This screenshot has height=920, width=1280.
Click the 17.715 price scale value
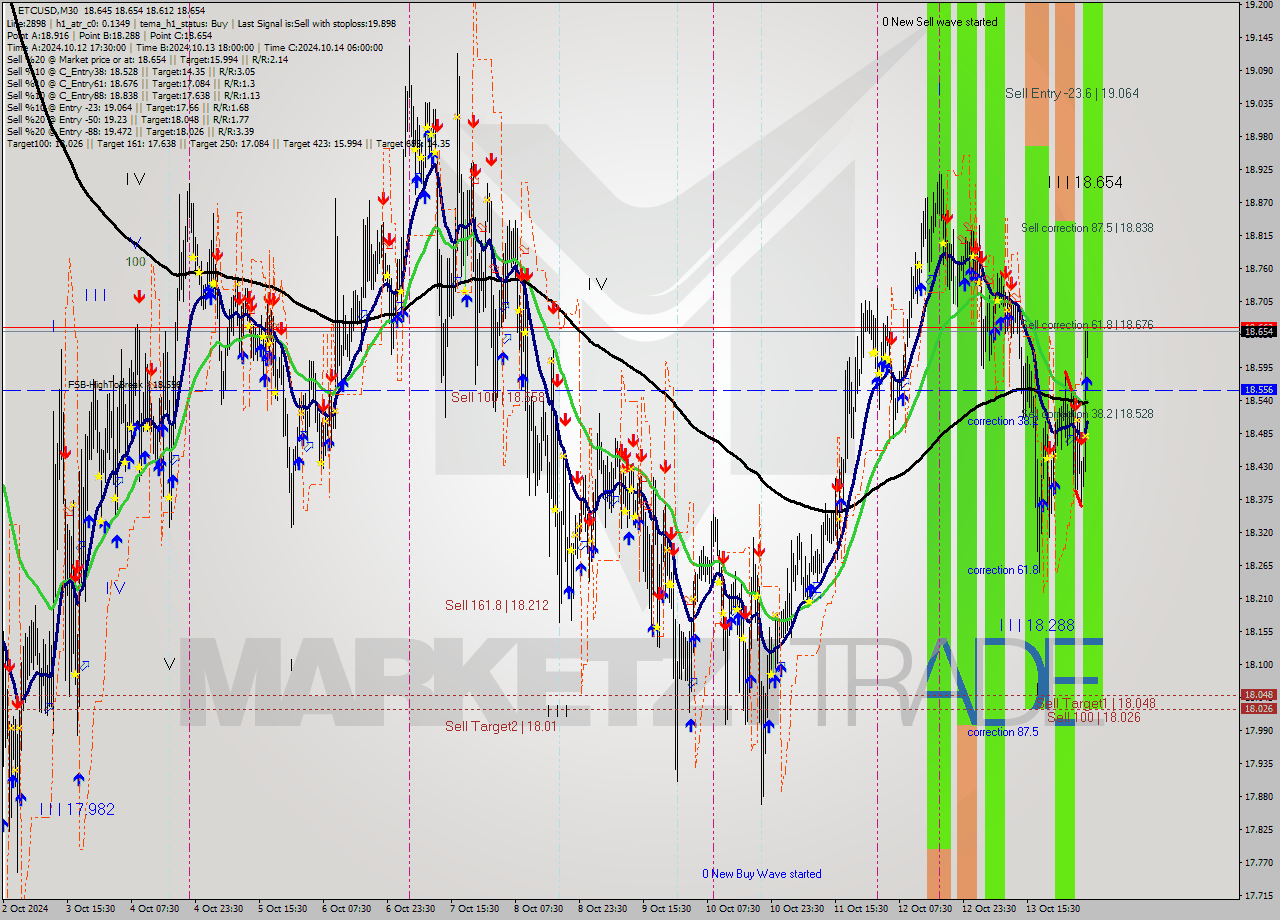pos(1258,895)
